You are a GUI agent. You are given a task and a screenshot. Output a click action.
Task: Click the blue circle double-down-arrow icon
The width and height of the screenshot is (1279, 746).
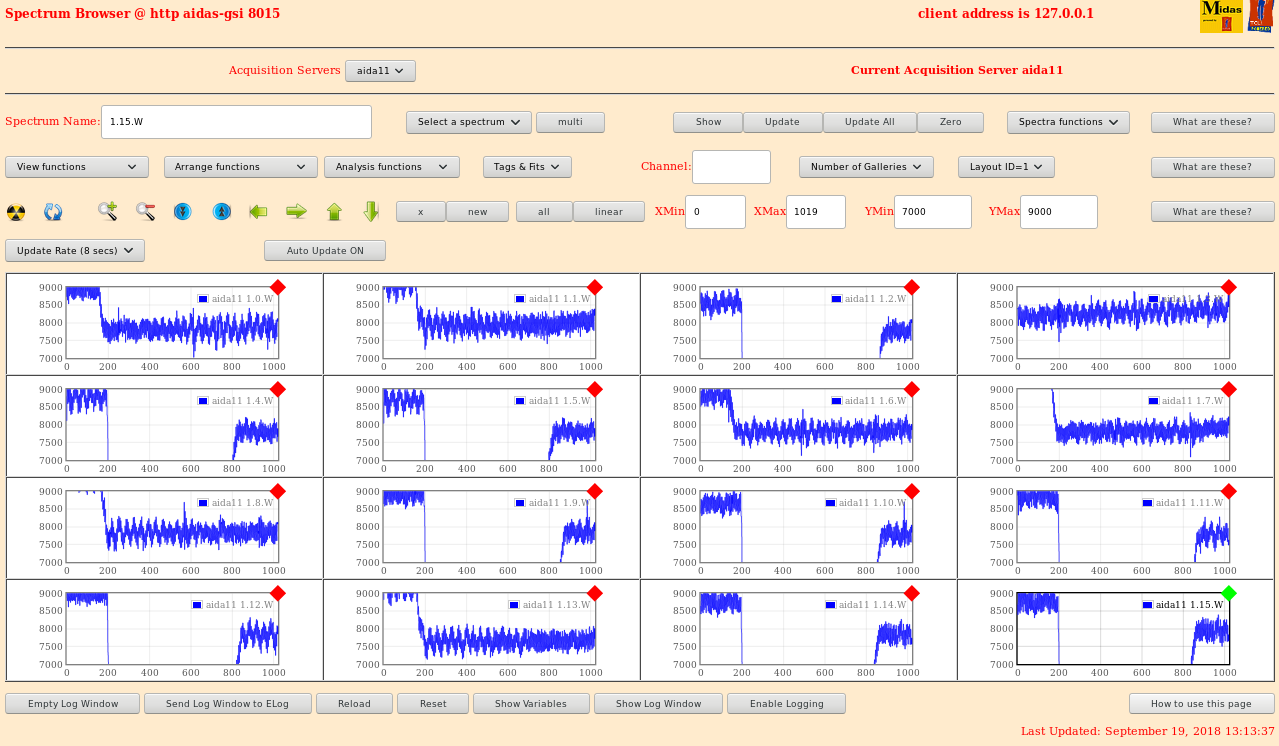(182, 211)
